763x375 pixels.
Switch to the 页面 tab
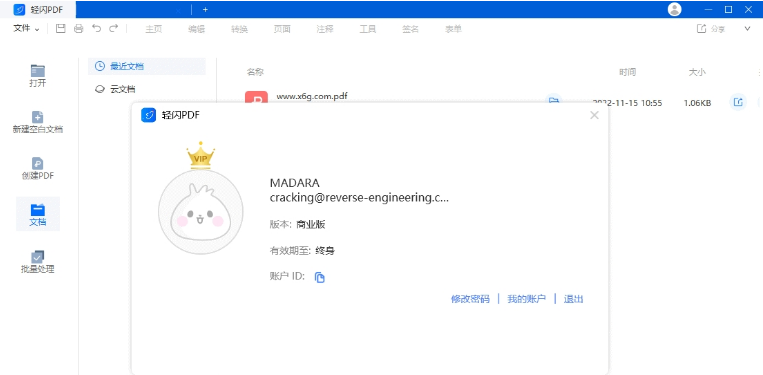point(282,29)
